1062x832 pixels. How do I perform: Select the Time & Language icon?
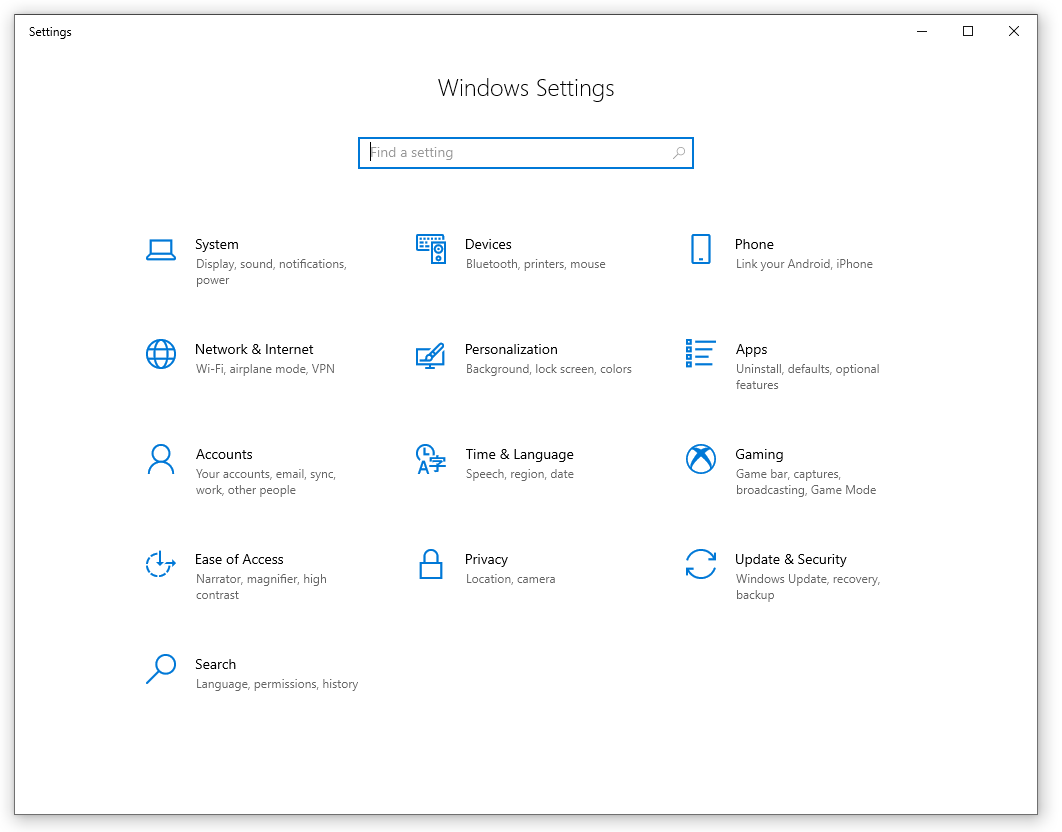(x=430, y=459)
